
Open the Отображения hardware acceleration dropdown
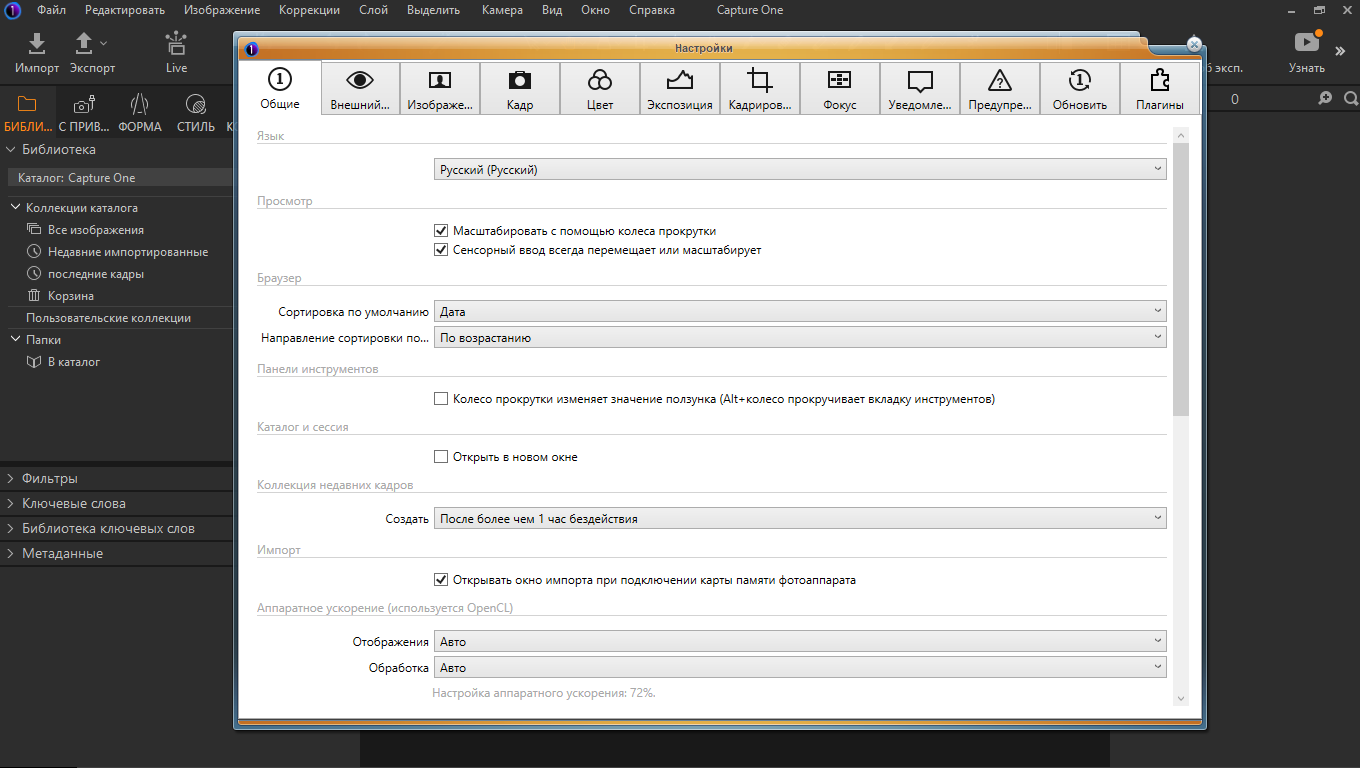coord(800,642)
